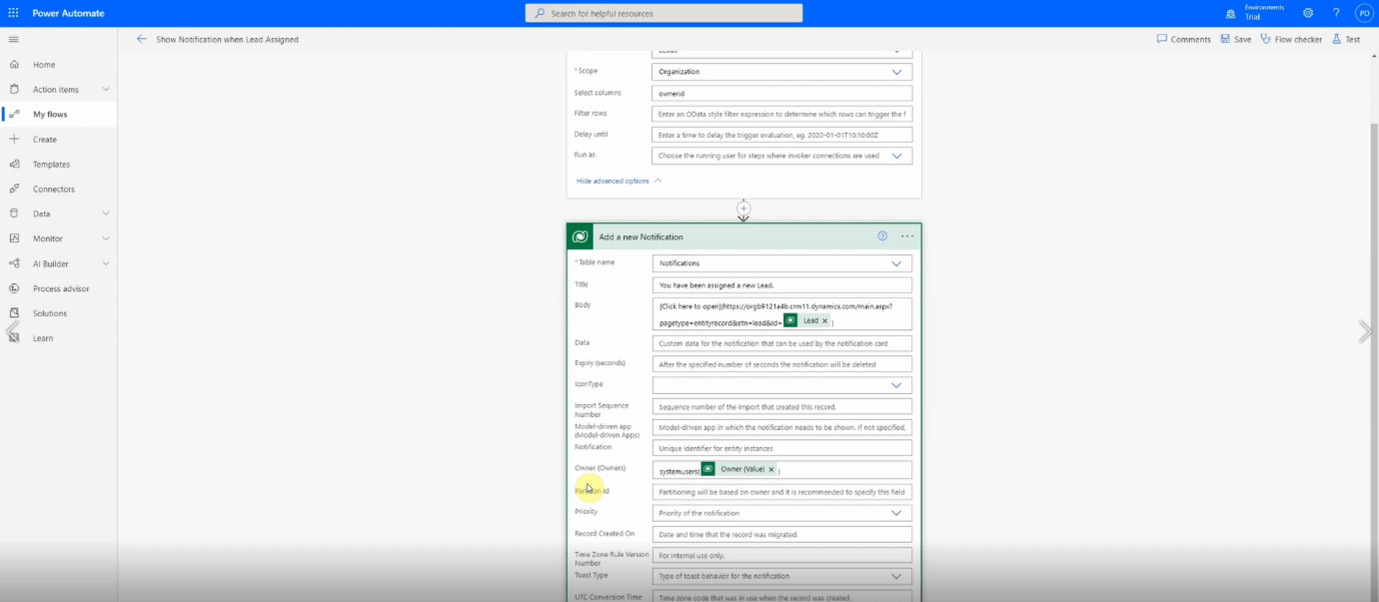Expand Action items in the sidebar
This screenshot has height=602, width=1379.
pos(105,89)
